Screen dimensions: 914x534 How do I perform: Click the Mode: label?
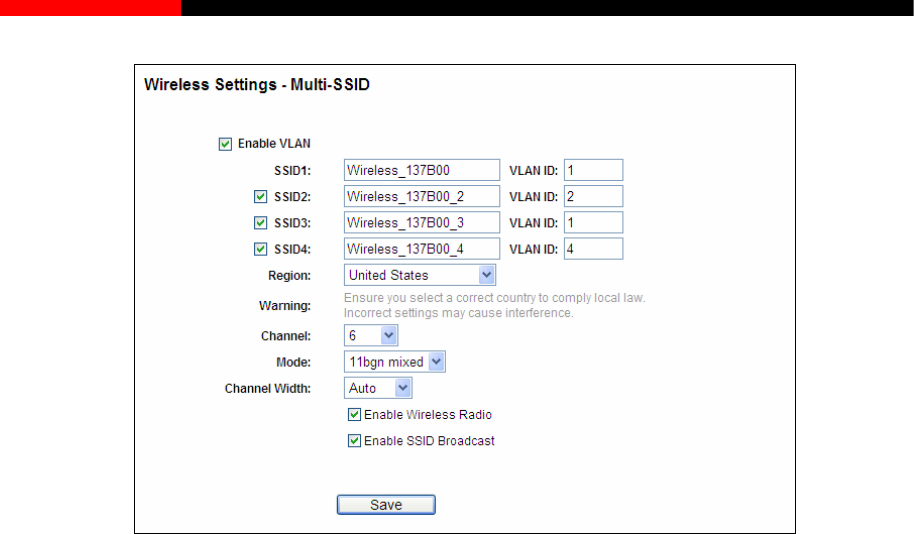pos(293,363)
